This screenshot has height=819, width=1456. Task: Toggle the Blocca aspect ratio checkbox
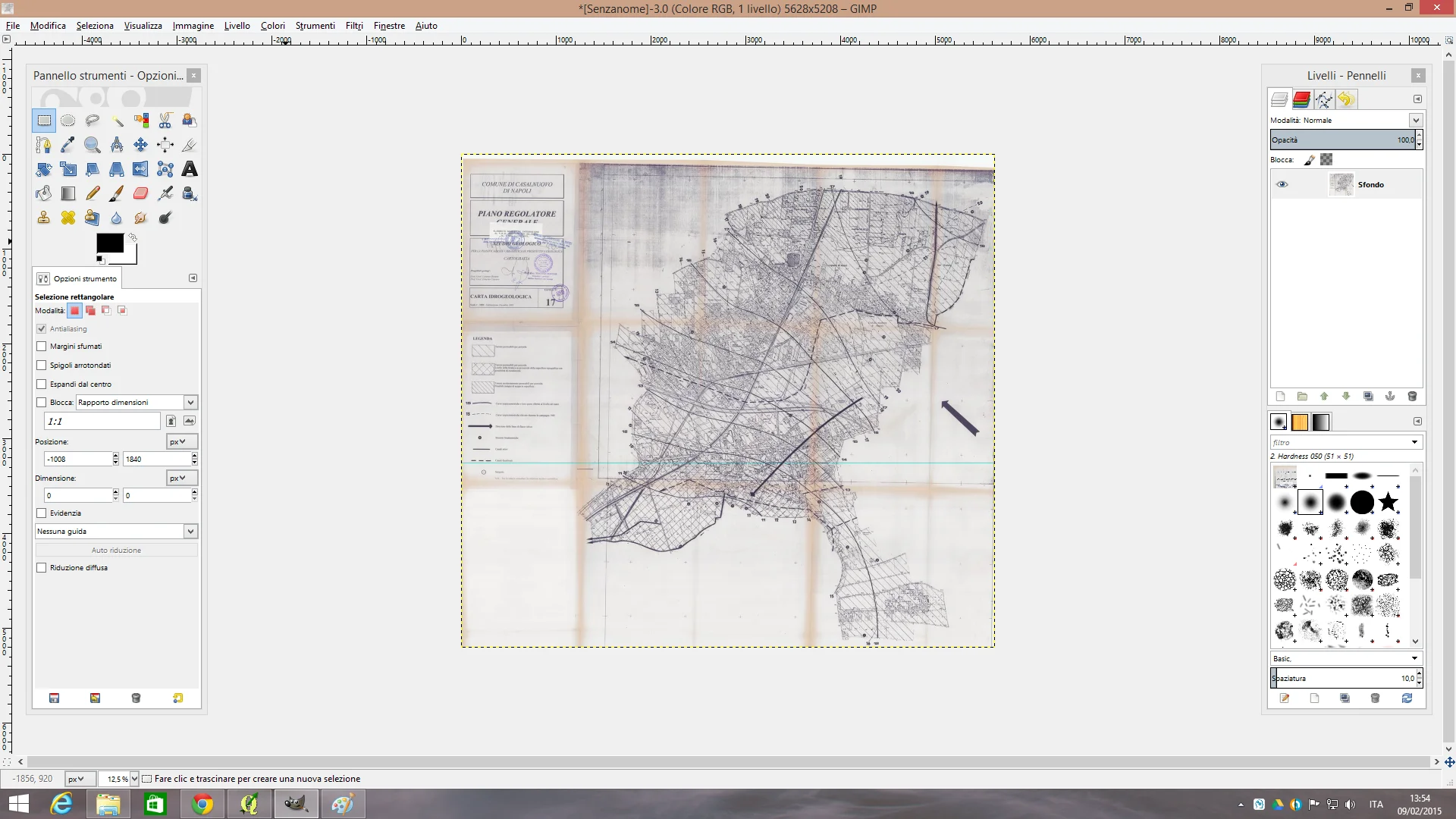coord(42,403)
